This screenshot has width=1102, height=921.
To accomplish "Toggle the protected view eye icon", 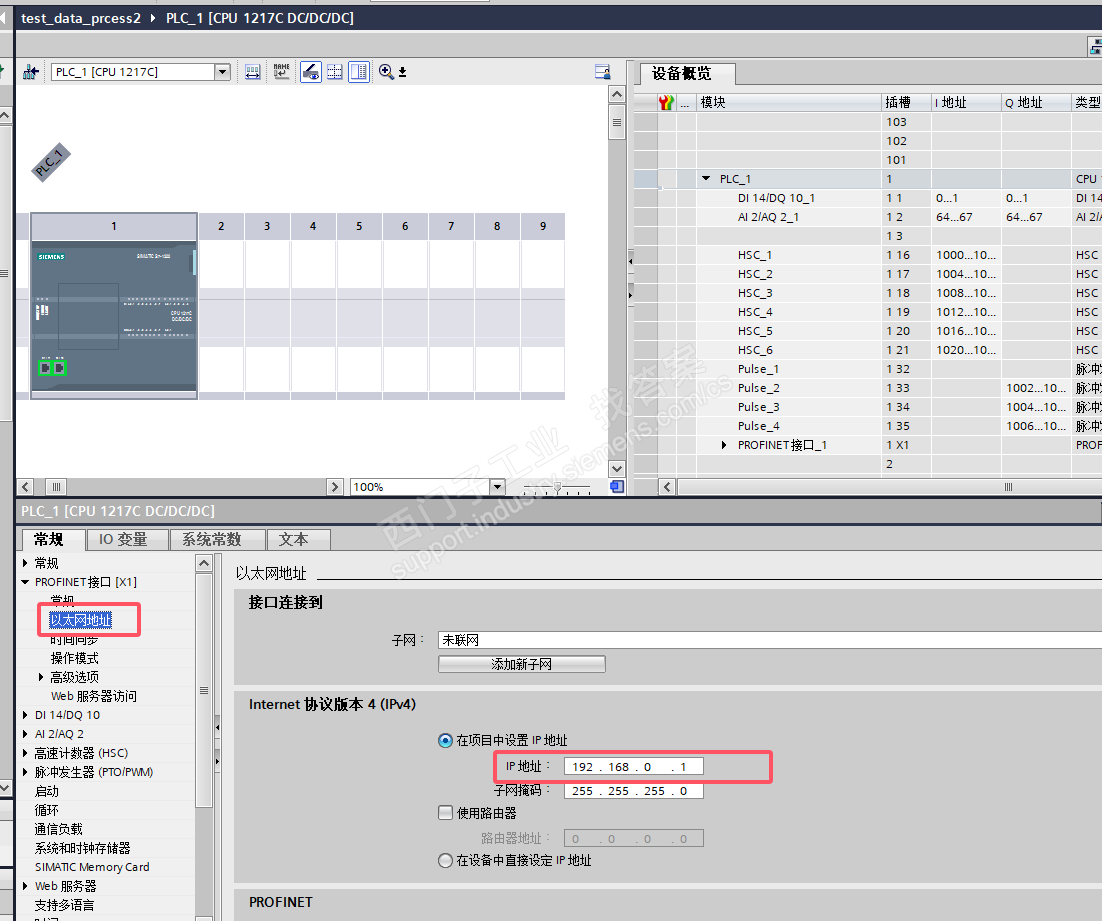I will pyautogui.click(x=311, y=72).
